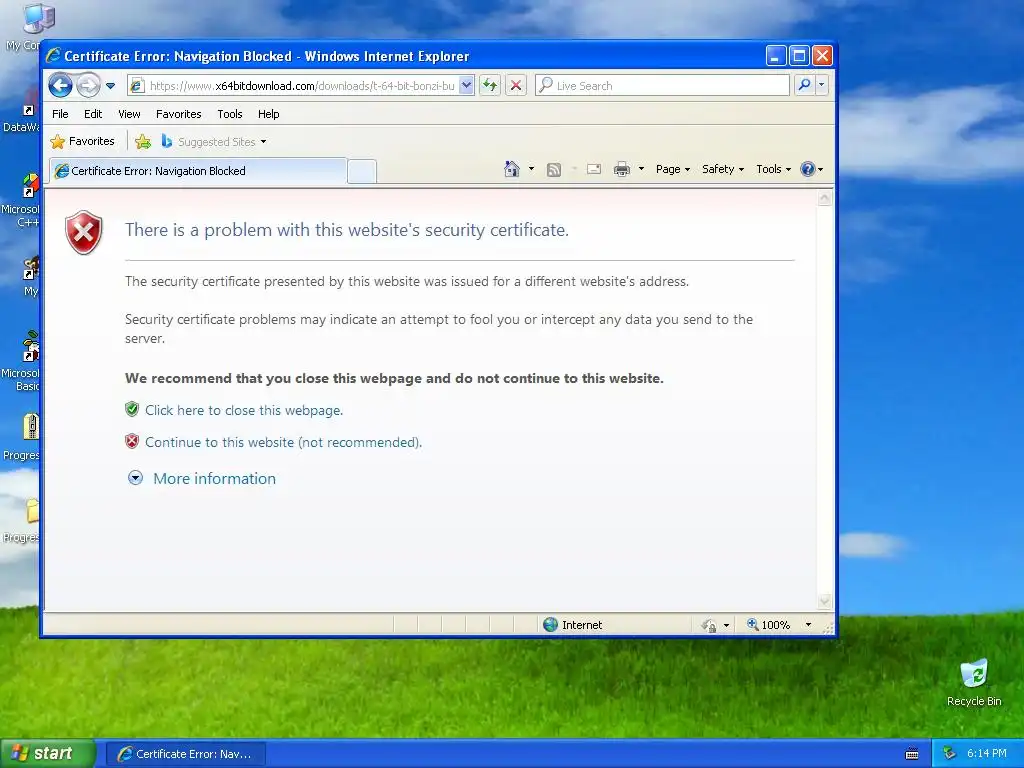Open the View menu
The width and height of the screenshot is (1024, 768).
tap(129, 114)
